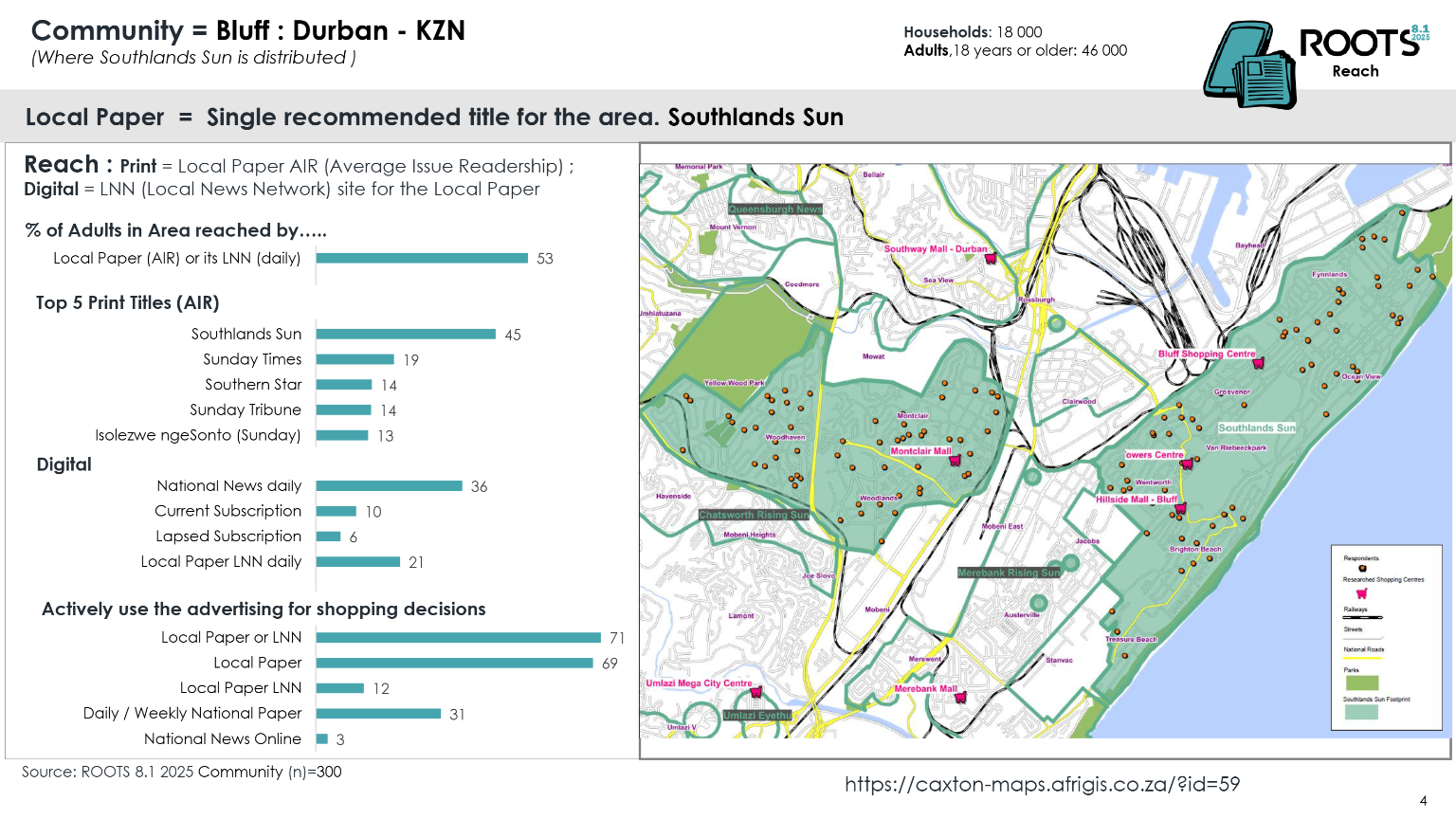Click the Merebank Mall shopping cart marker
The image size is (1456, 819).
(x=960, y=698)
